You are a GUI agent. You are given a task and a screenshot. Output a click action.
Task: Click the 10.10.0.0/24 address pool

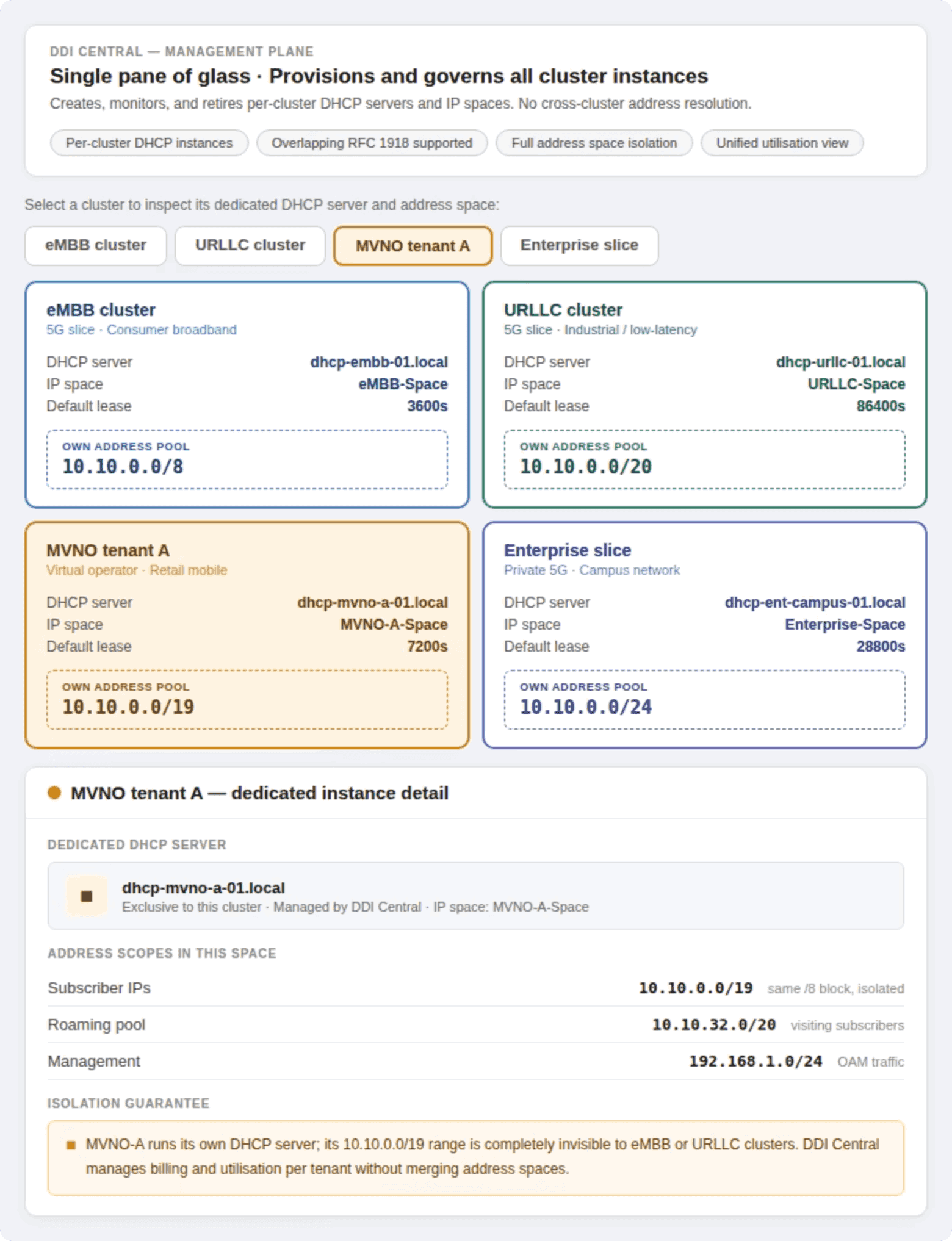point(586,707)
